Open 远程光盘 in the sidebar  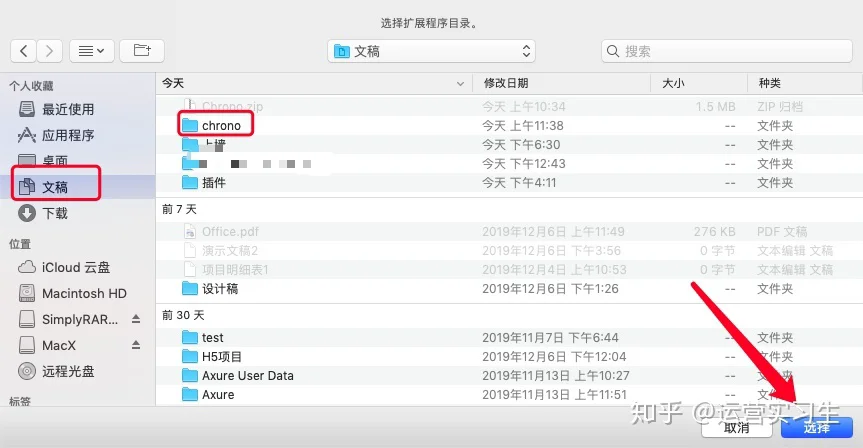pos(56,371)
